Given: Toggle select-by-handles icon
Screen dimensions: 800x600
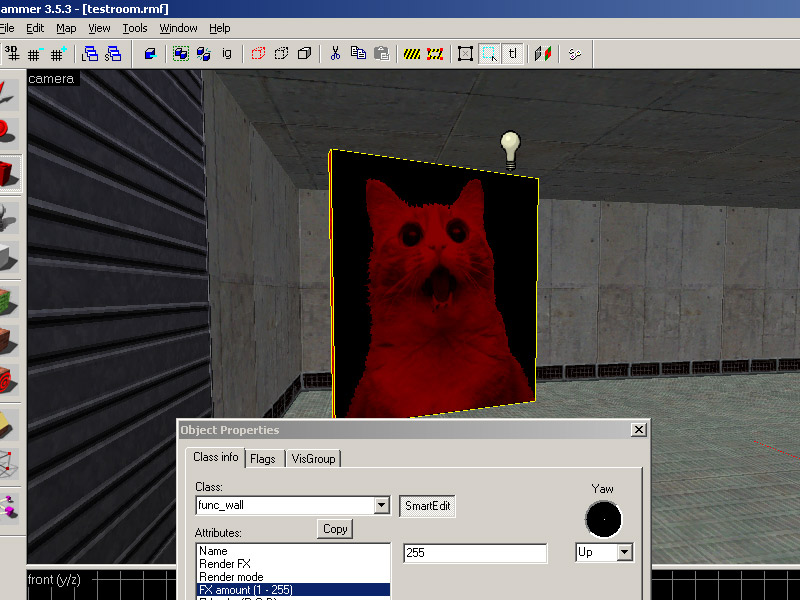Looking at the screenshot, I should click(x=465, y=53).
